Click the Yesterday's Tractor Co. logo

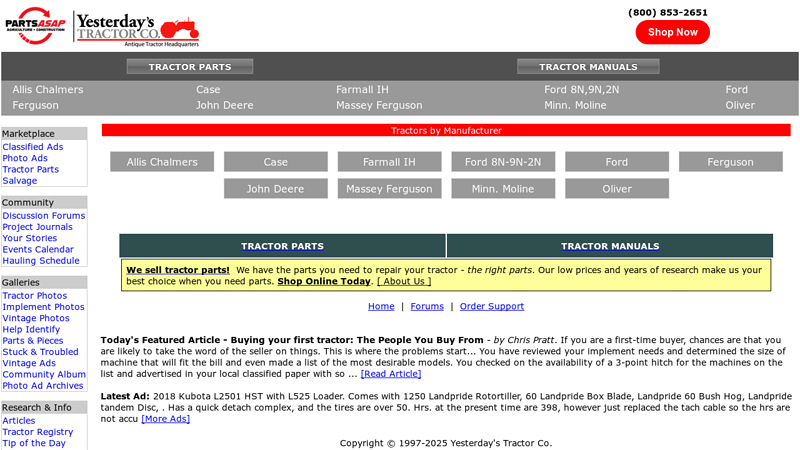coord(138,27)
